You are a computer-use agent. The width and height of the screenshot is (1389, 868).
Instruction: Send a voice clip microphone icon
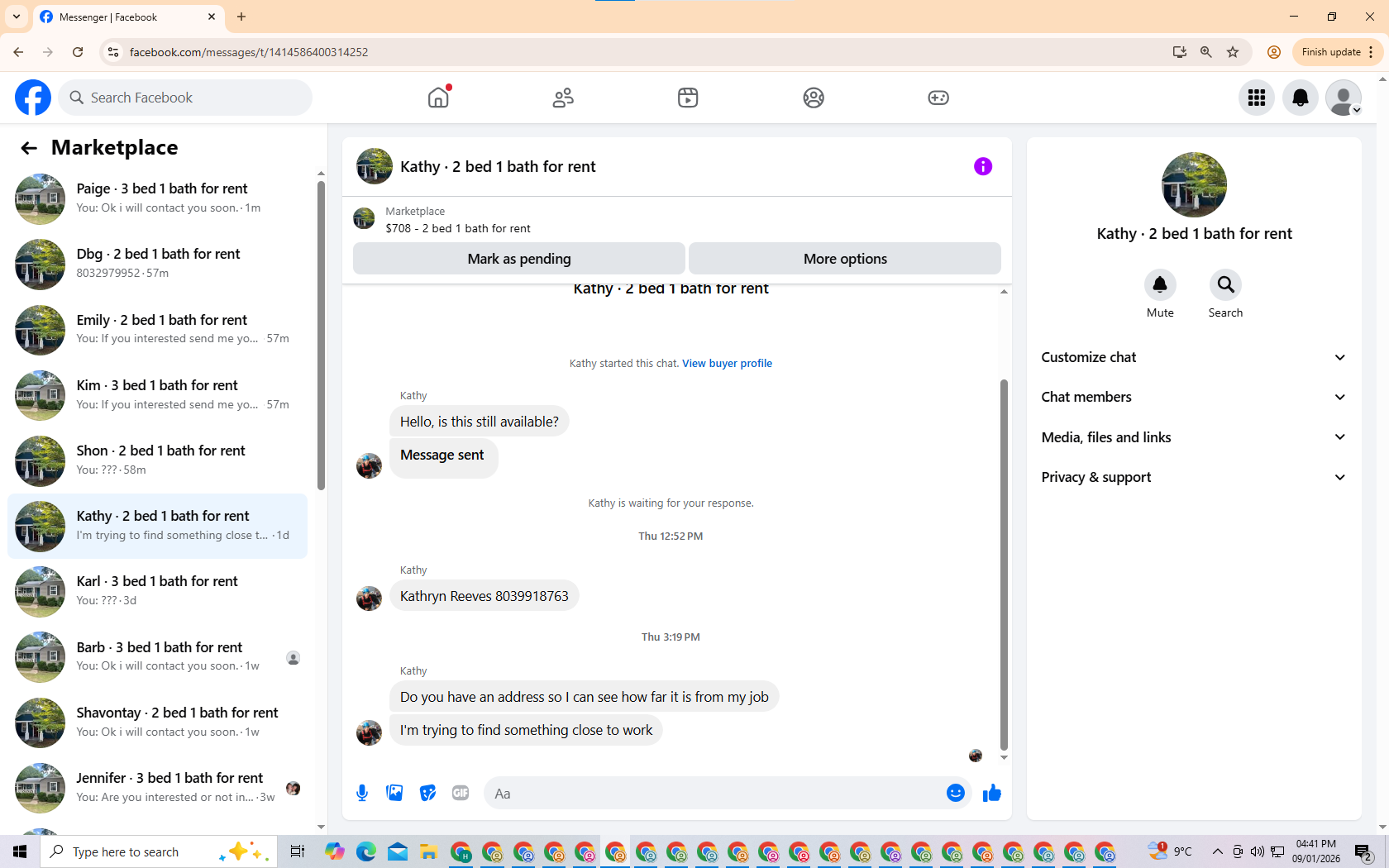pyautogui.click(x=362, y=794)
